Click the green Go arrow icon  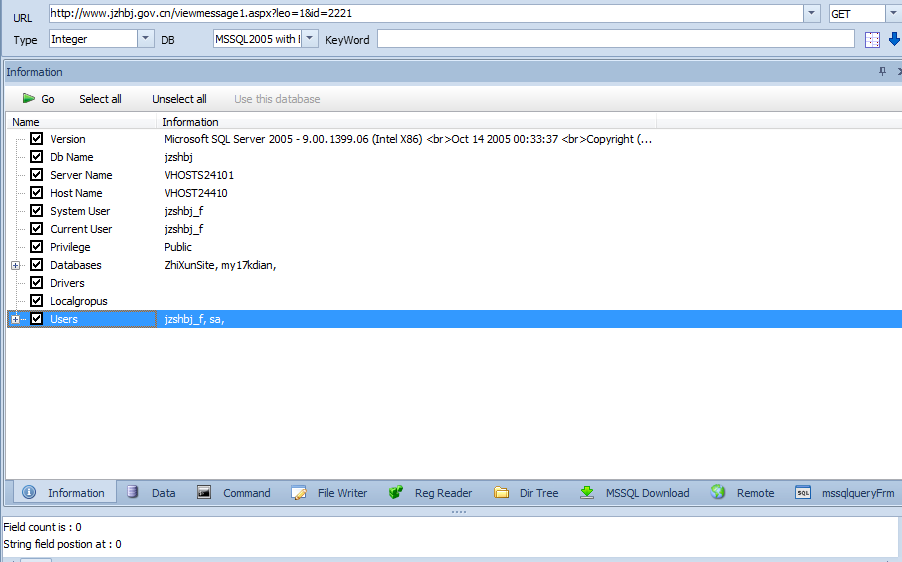tap(28, 98)
